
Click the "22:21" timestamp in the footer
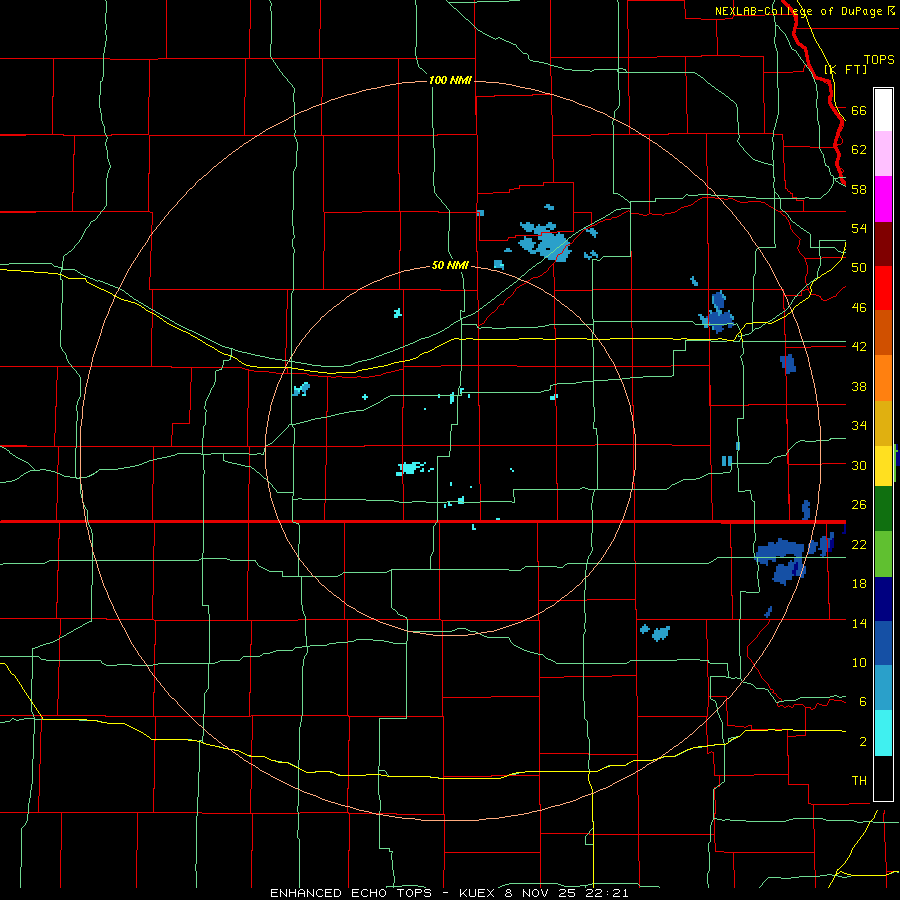point(607,893)
